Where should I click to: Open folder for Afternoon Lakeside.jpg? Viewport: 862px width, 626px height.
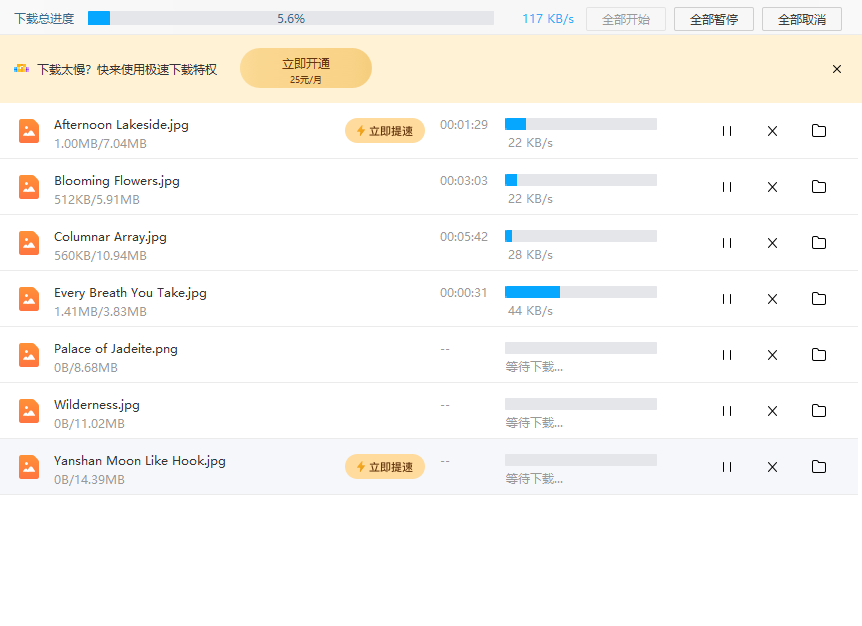pyautogui.click(x=819, y=131)
